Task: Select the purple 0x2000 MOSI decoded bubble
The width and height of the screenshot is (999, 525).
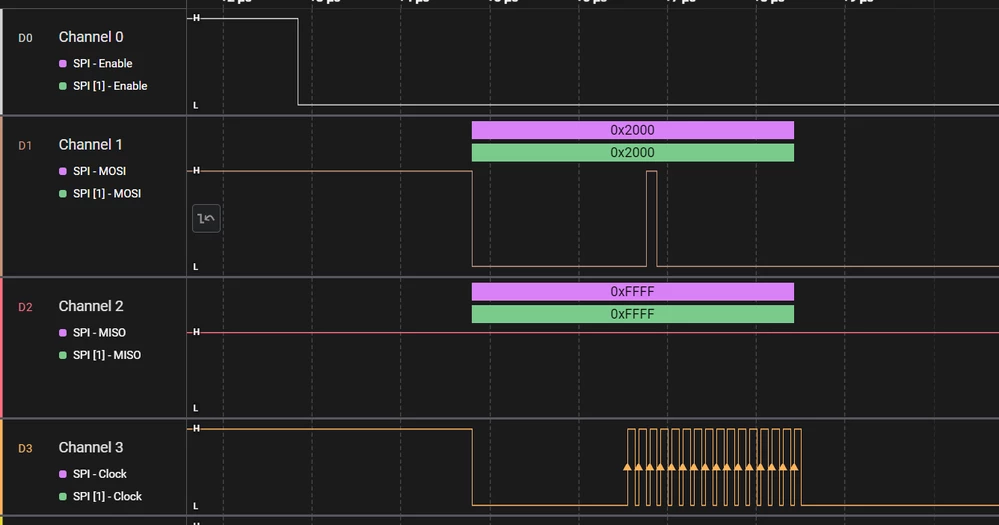Action: point(633,130)
